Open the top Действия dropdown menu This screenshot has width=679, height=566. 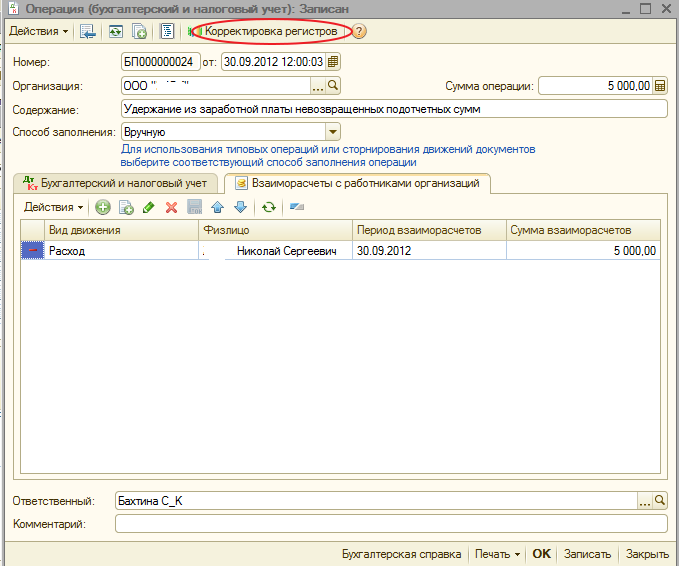point(39,31)
